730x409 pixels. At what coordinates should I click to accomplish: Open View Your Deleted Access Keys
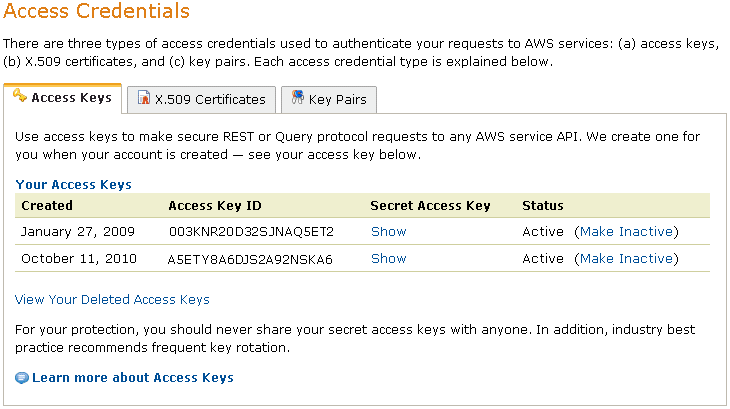(112, 299)
